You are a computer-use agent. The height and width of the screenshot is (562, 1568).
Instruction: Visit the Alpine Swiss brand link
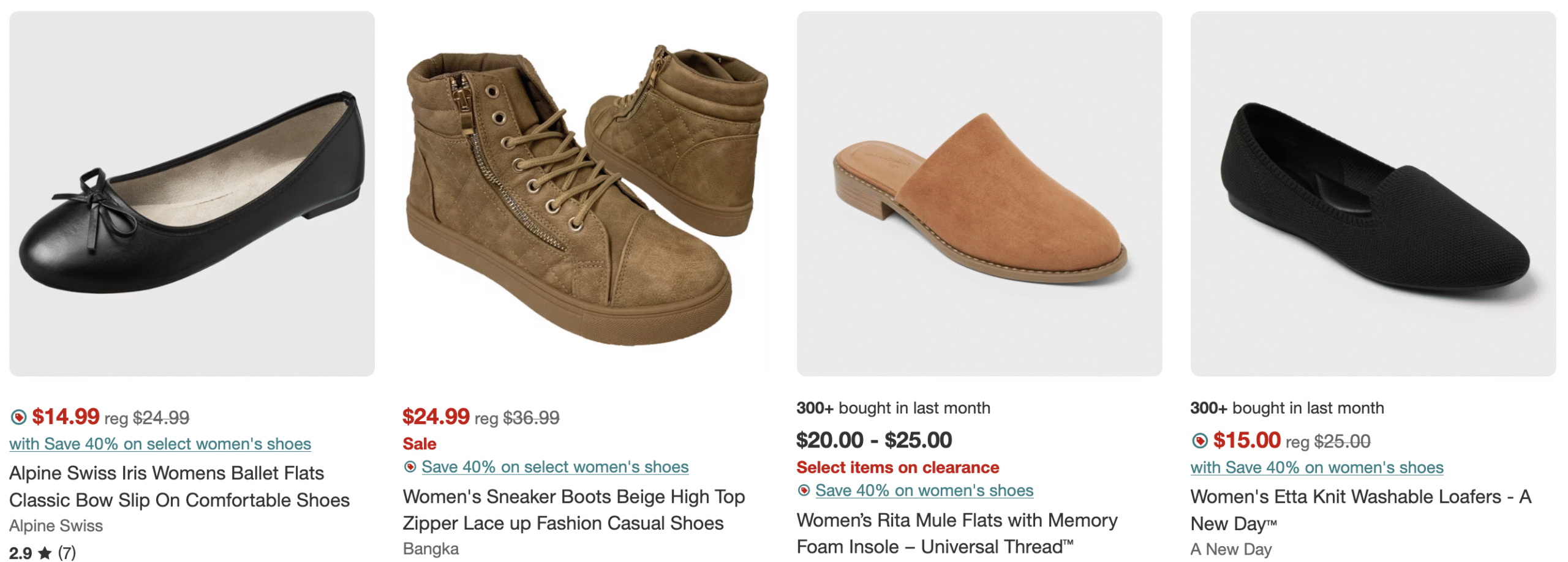pos(56,526)
